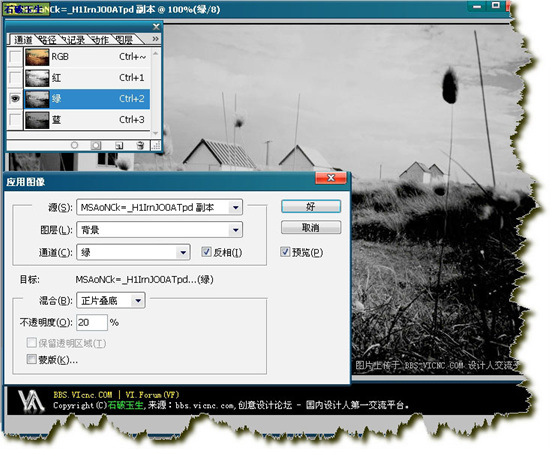Image resolution: width=550 pixels, height=449 pixels.
Task: Open the 通道 channel dropdown
Action: click(x=134, y=252)
